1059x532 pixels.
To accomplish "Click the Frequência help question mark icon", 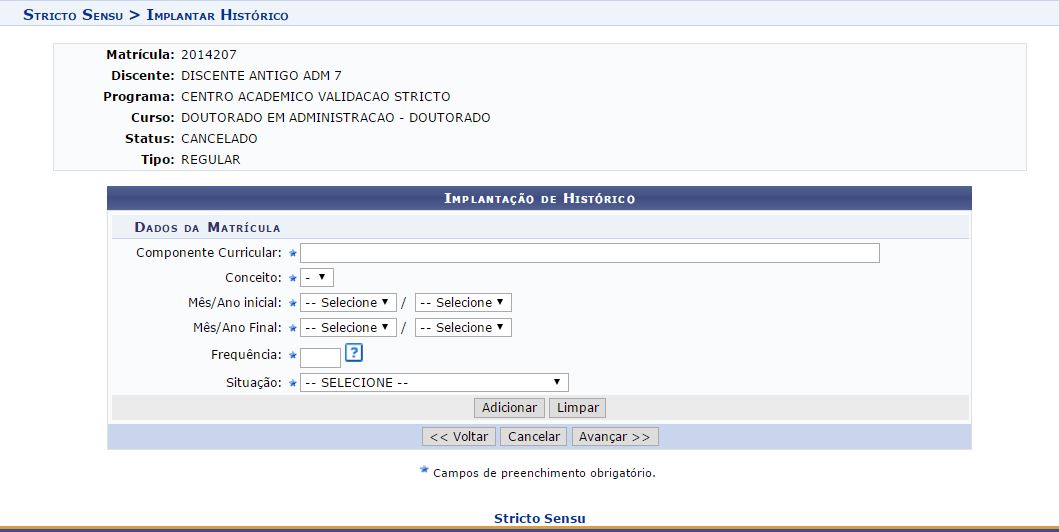I will 353,353.
